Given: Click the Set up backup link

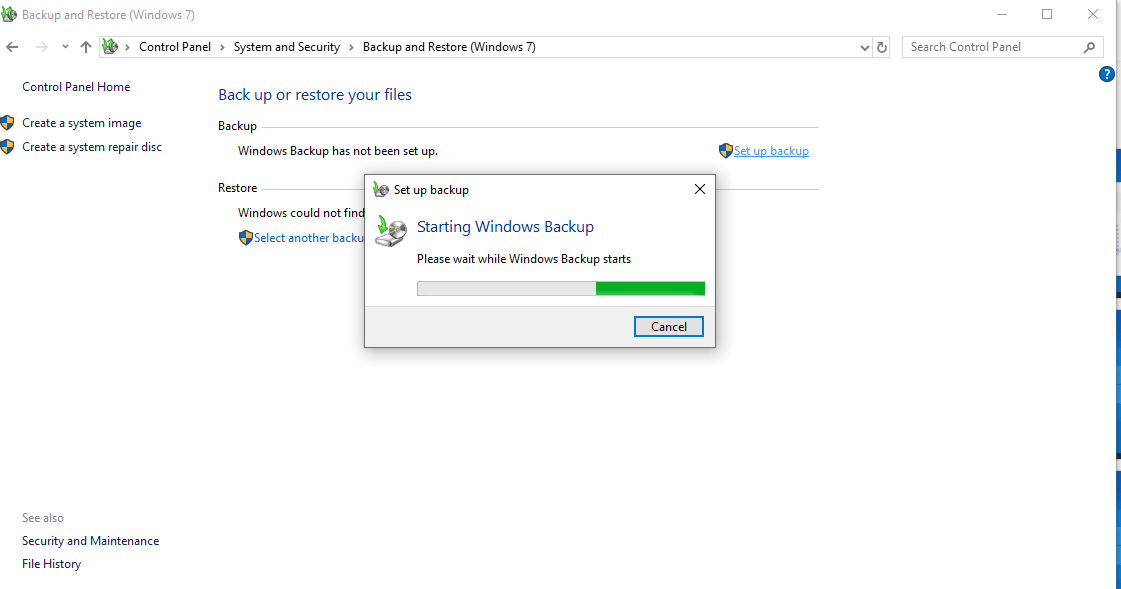Looking at the screenshot, I should pos(771,151).
